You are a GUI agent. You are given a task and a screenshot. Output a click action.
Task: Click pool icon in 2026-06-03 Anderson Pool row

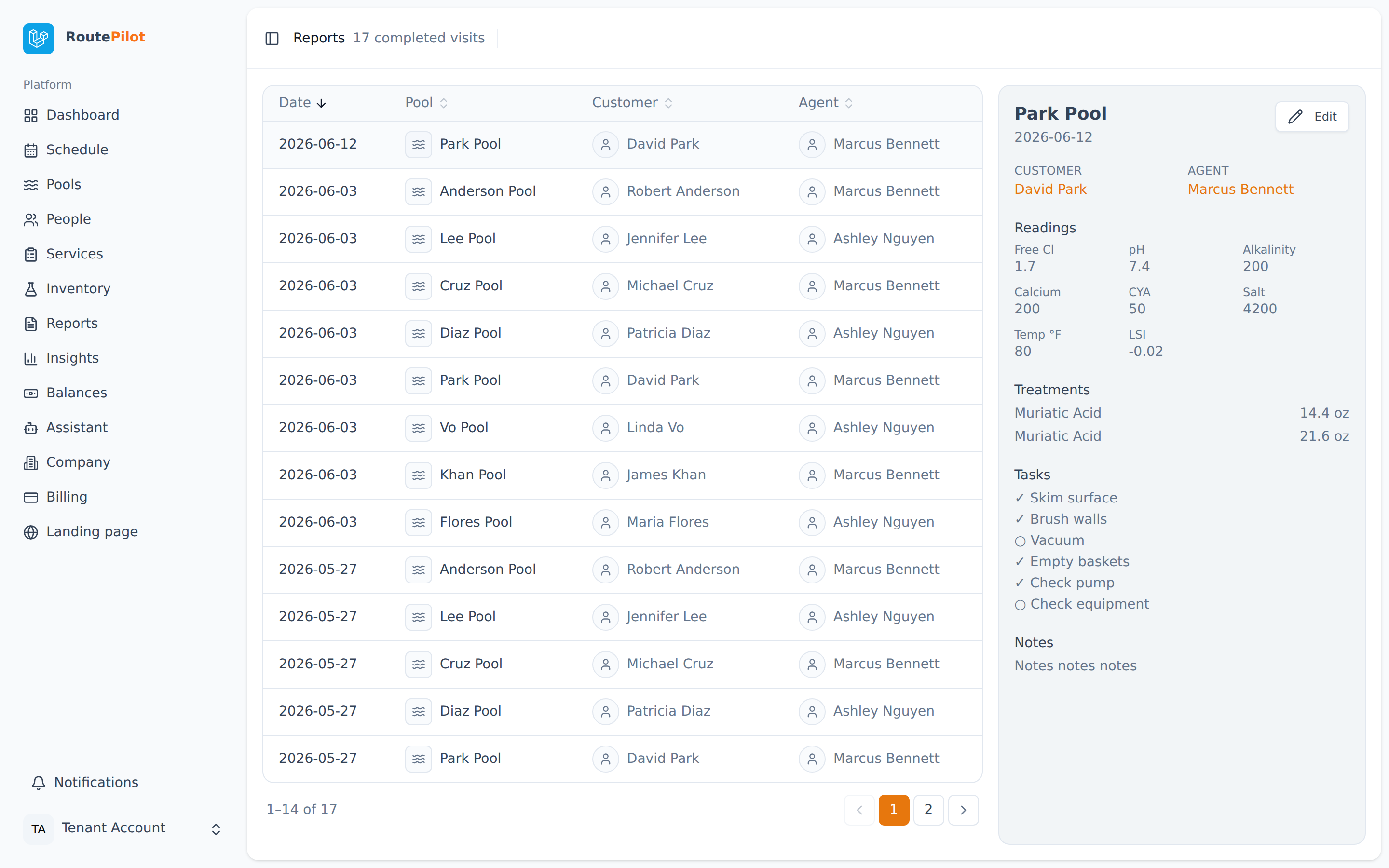click(x=419, y=192)
